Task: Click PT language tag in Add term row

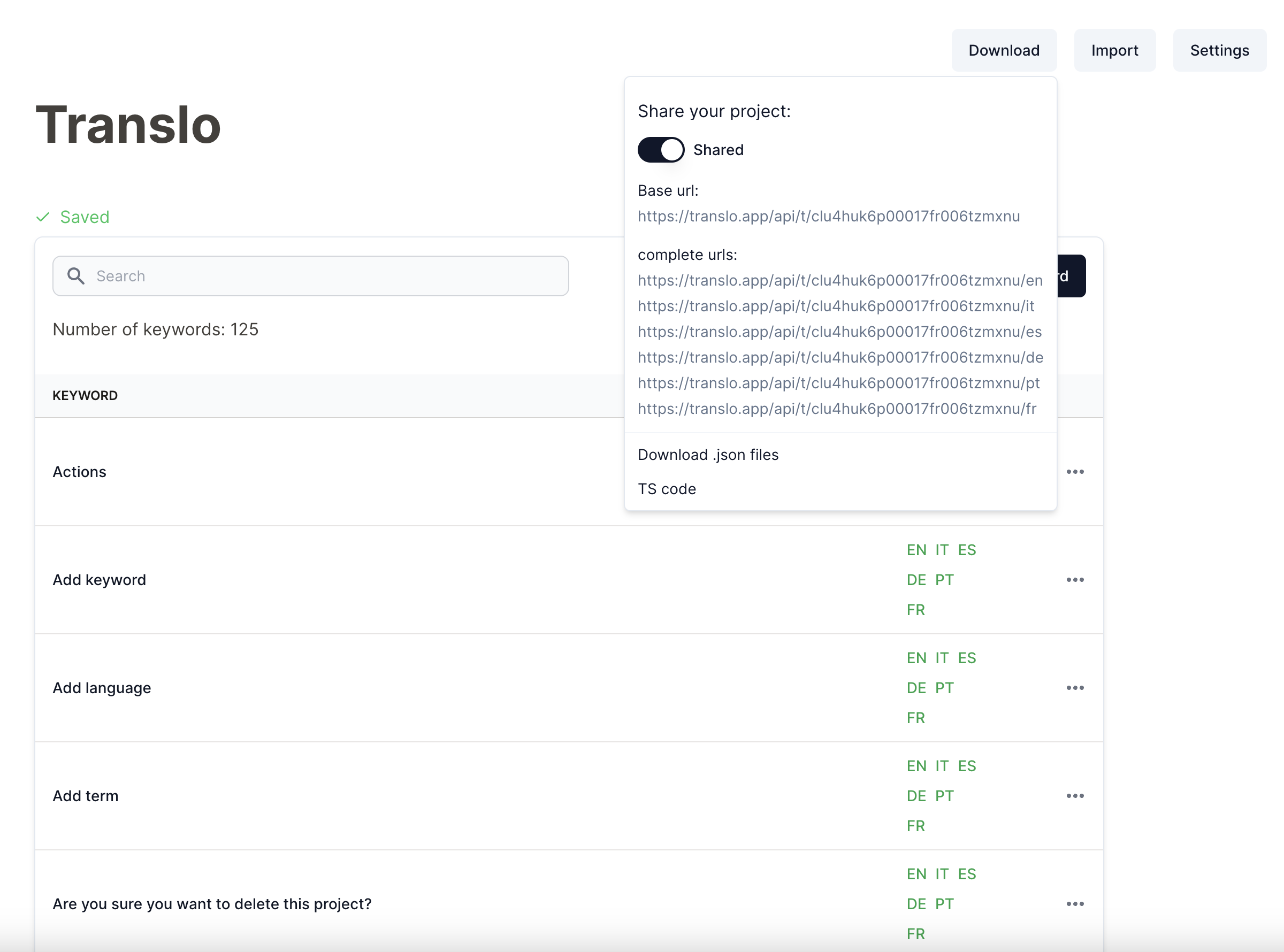Action: pyautogui.click(x=945, y=796)
